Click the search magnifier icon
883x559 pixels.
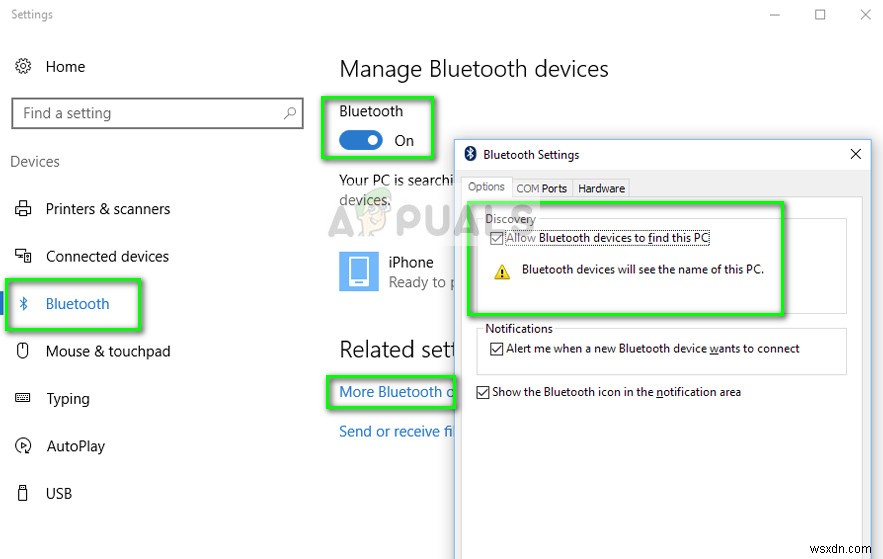289,113
